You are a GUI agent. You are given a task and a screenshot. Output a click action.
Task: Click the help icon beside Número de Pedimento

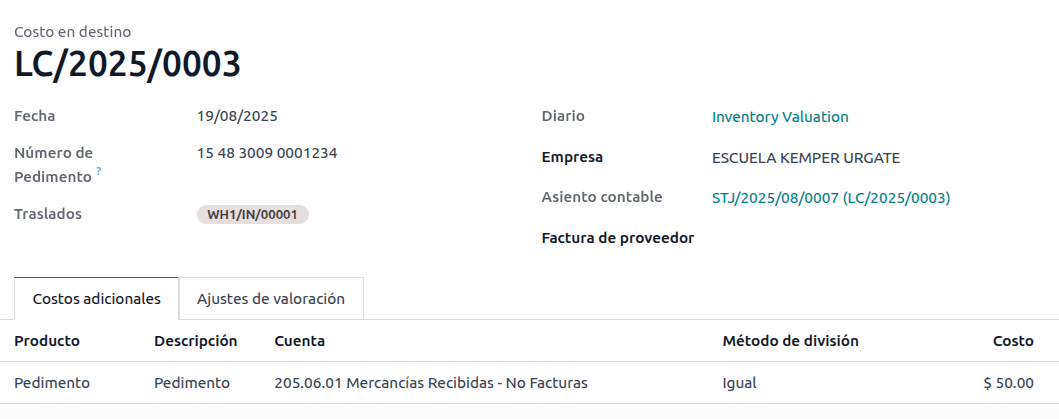(99, 172)
